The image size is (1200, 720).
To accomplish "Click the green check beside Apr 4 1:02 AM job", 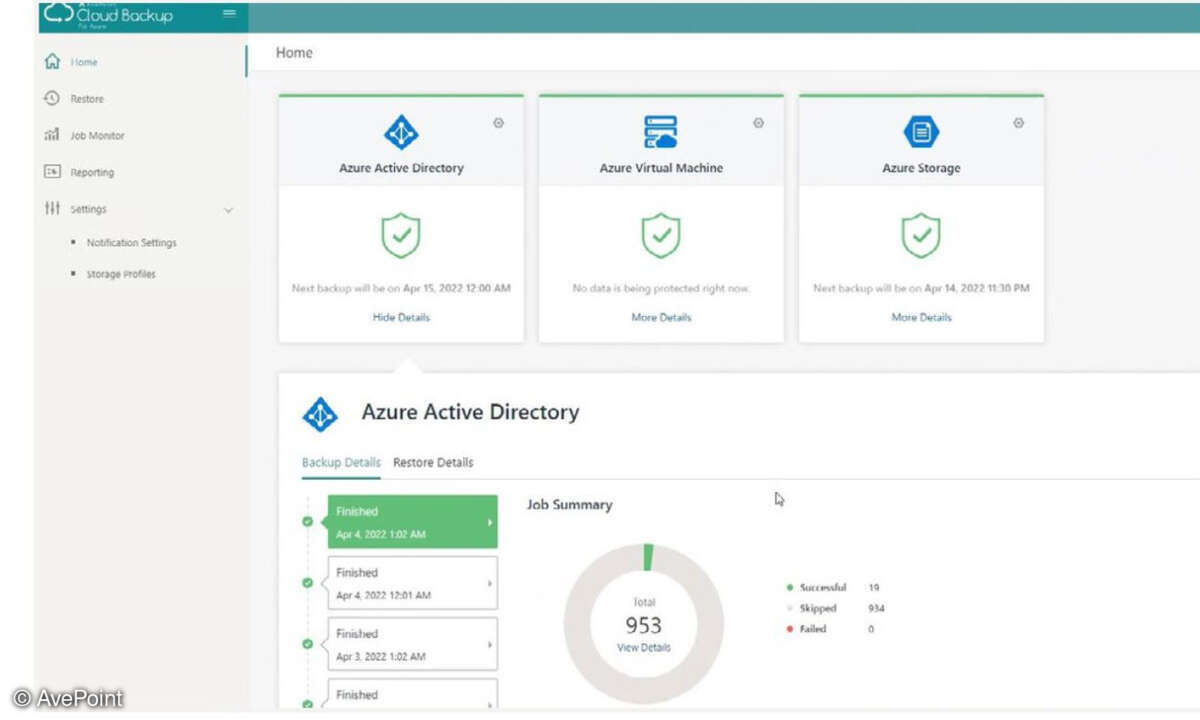I will click(308, 521).
